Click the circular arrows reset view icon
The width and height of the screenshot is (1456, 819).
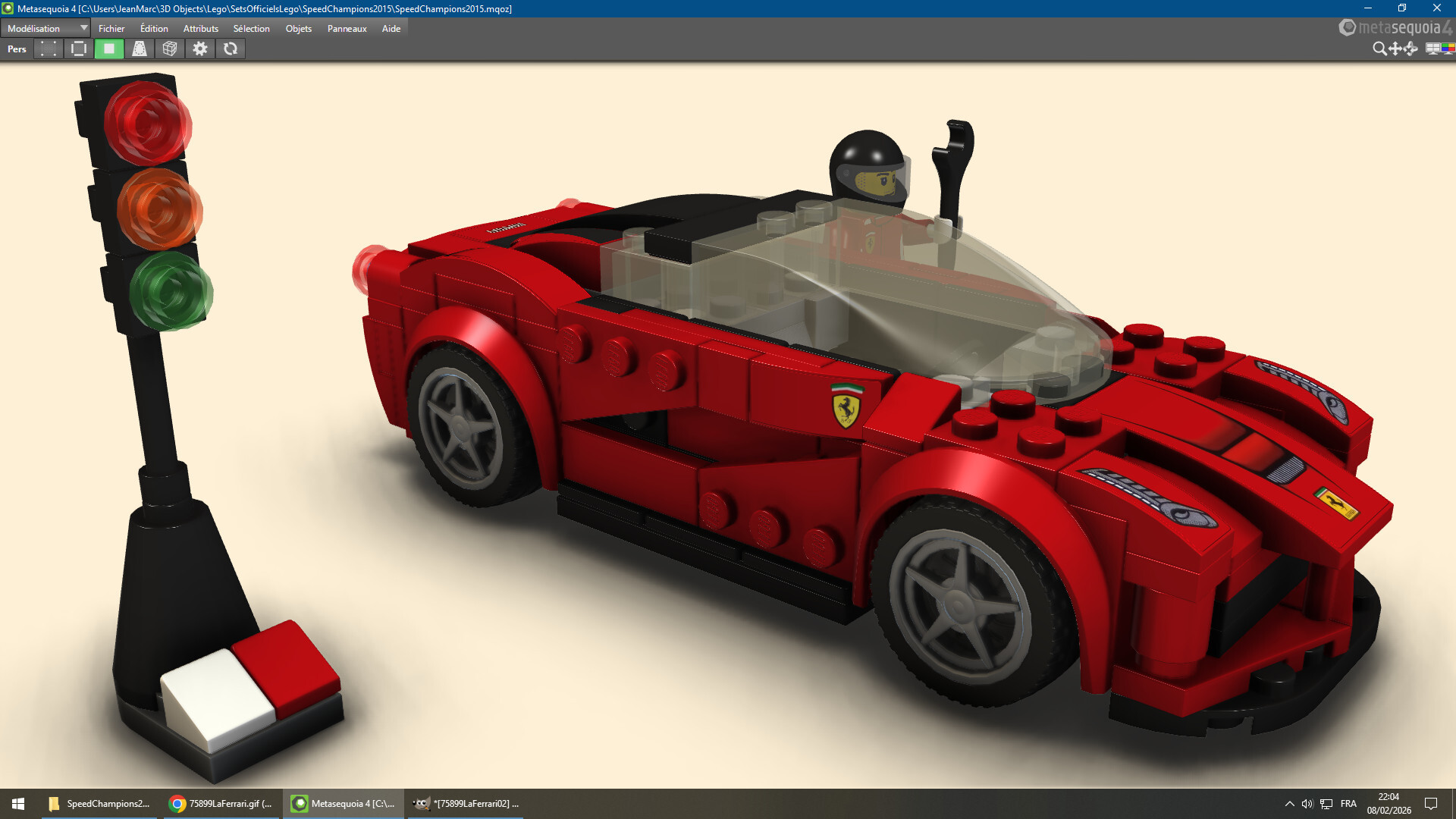tap(231, 49)
